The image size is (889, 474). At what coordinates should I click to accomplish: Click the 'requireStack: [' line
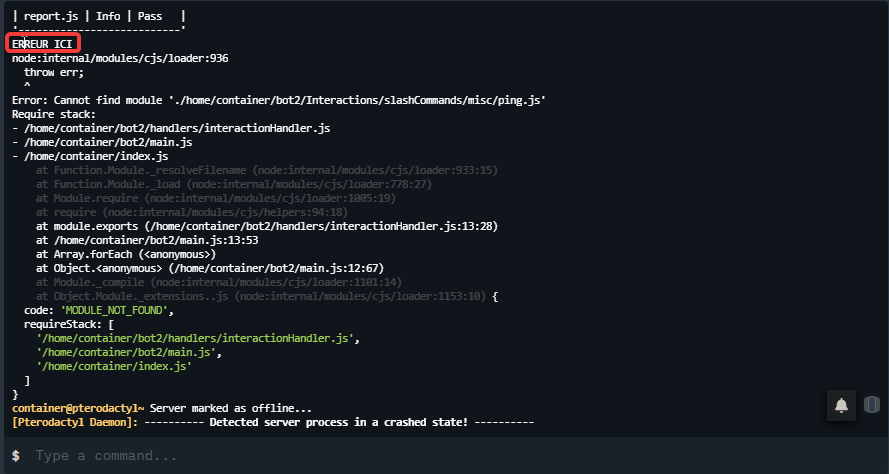click(x=69, y=324)
